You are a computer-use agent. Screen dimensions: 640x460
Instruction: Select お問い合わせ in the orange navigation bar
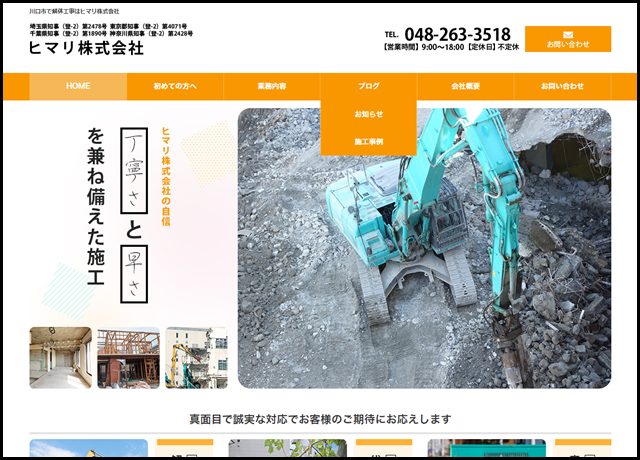(562, 87)
